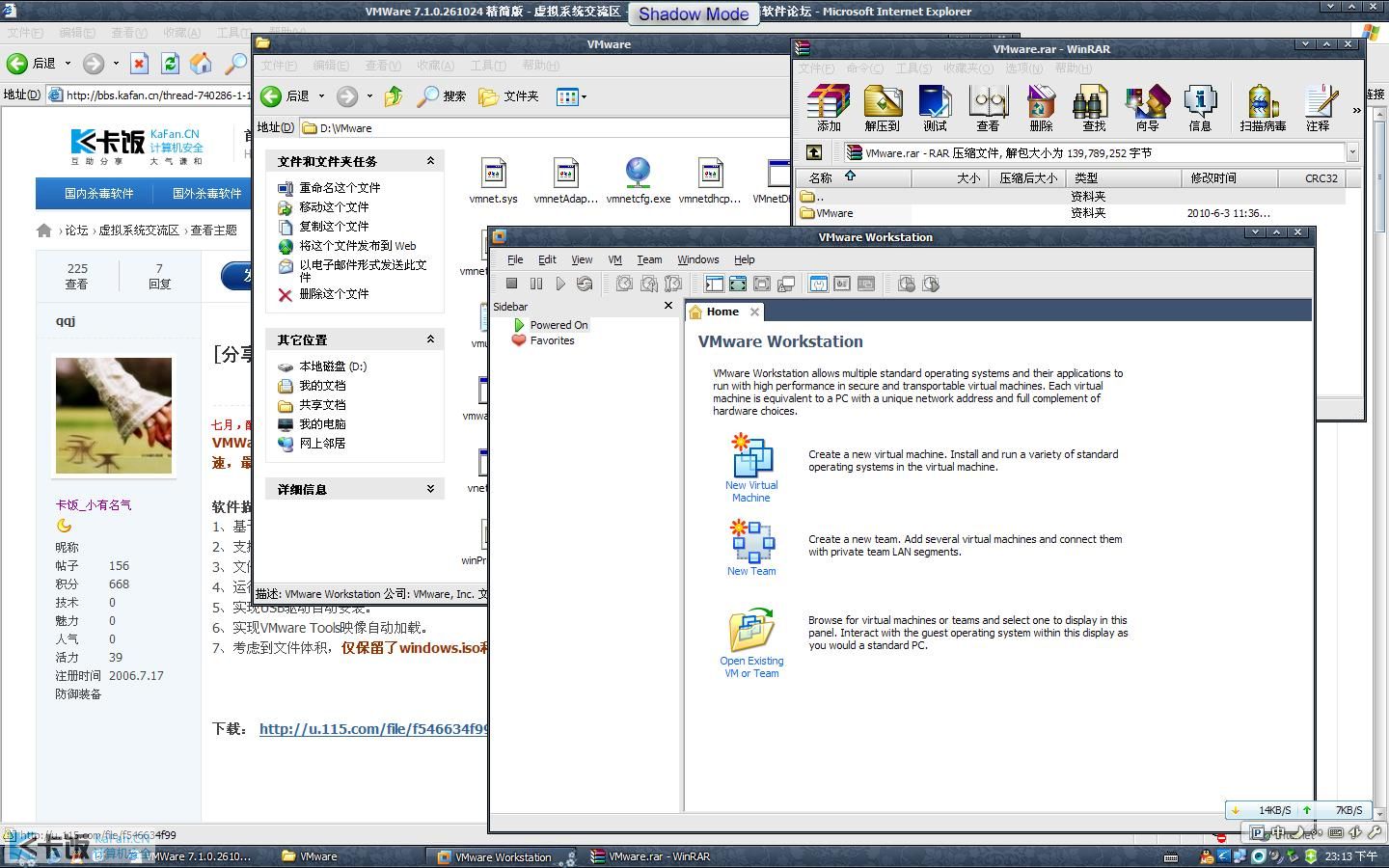The height and width of the screenshot is (868, 1389).
Task: Close the VMware Sidebar panel
Action: (x=667, y=306)
